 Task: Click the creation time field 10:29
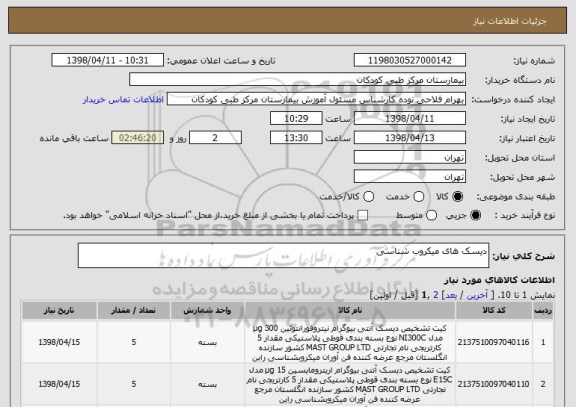click(296, 119)
